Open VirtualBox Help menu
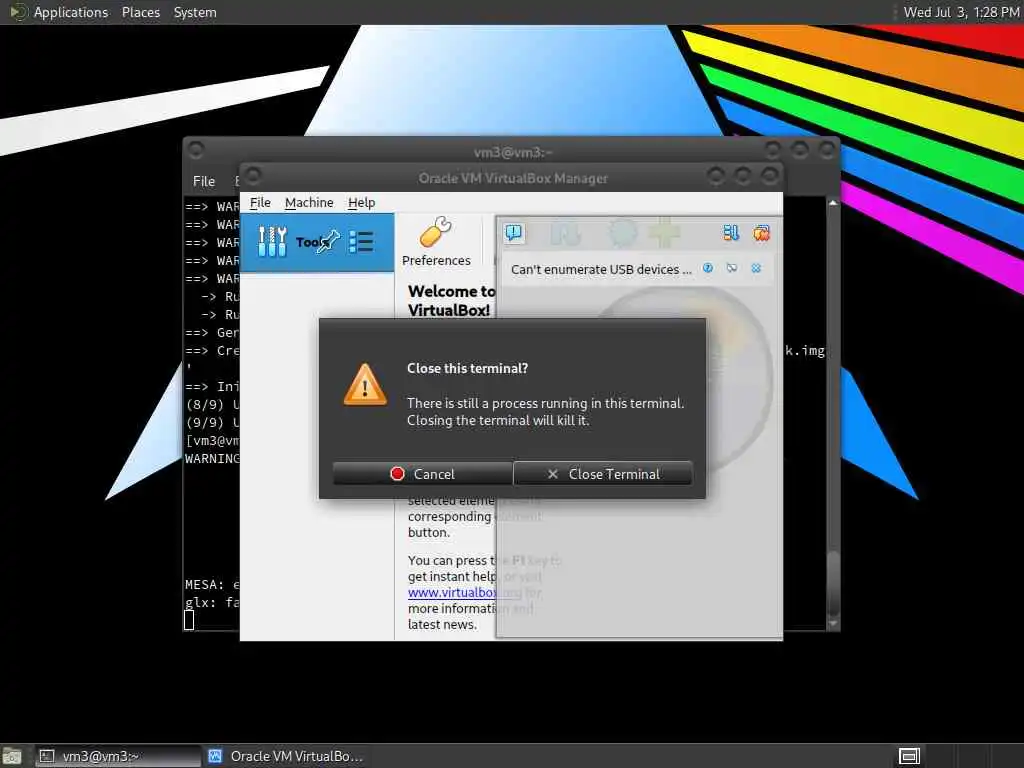 (x=361, y=202)
